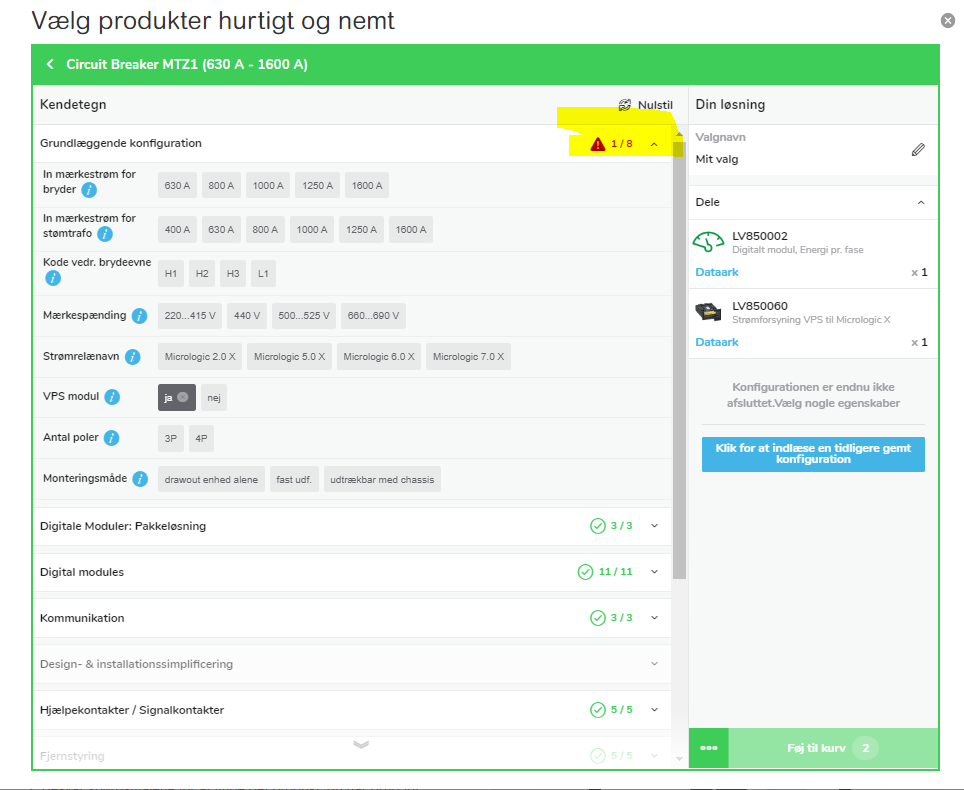
Task: Click the Kommunikation completed check icon
Action: click(598, 618)
